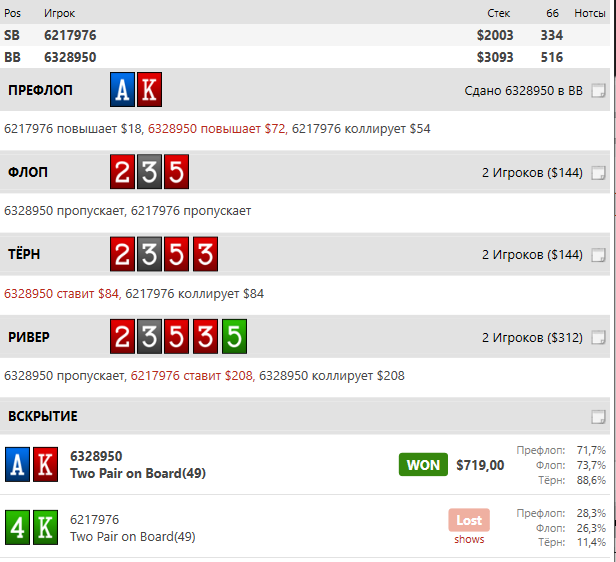Select BB player 6328950 row name
This screenshot has height=562, width=616.
click(x=70, y=57)
